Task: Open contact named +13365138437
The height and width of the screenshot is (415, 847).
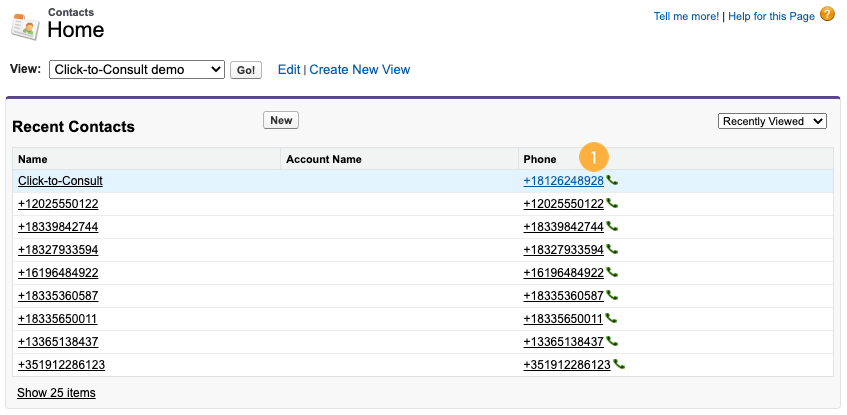Action: pos(58,342)
